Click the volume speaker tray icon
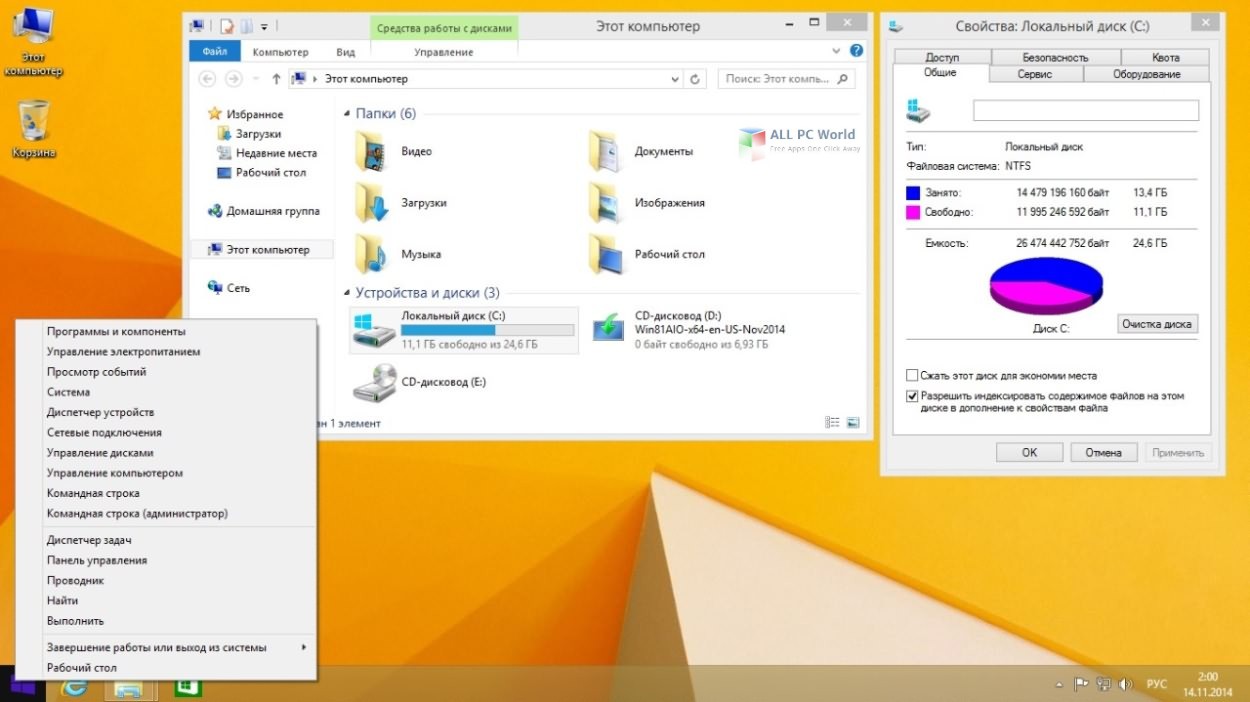Screen dimensions: 1250x702 tap(1126, 685)
